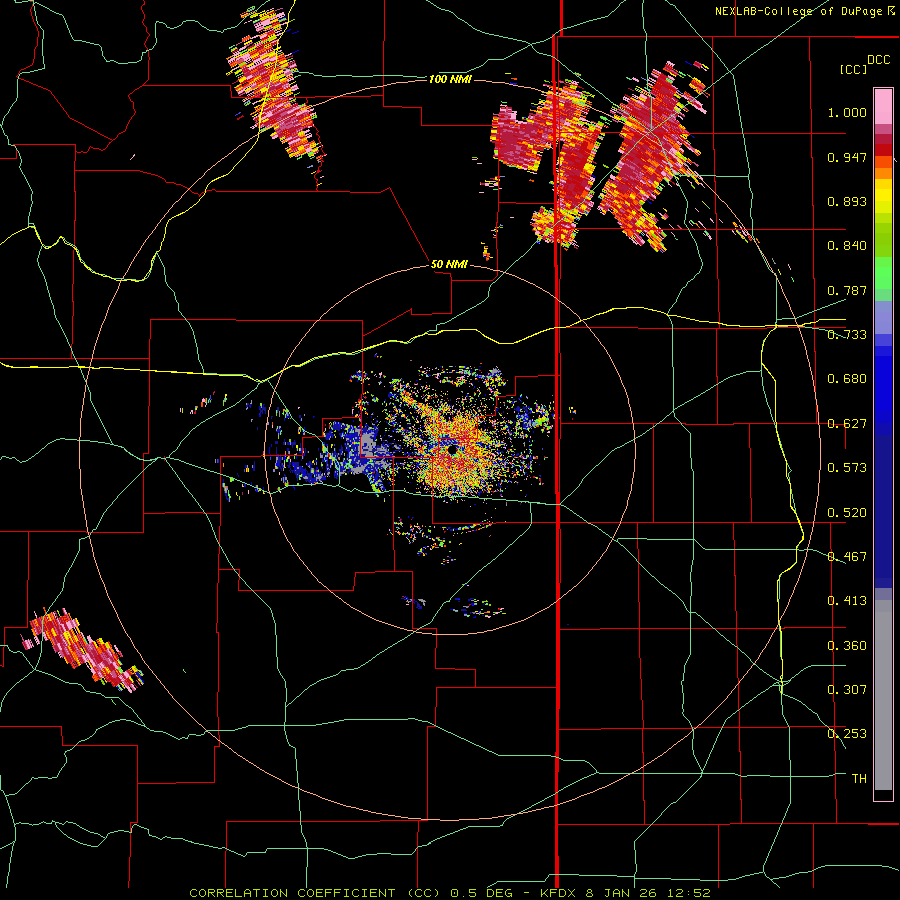Click the 0.307 value on color scale
Image resolution: width=900 pixels, height=900 pixels.
(x=847, y=690)
